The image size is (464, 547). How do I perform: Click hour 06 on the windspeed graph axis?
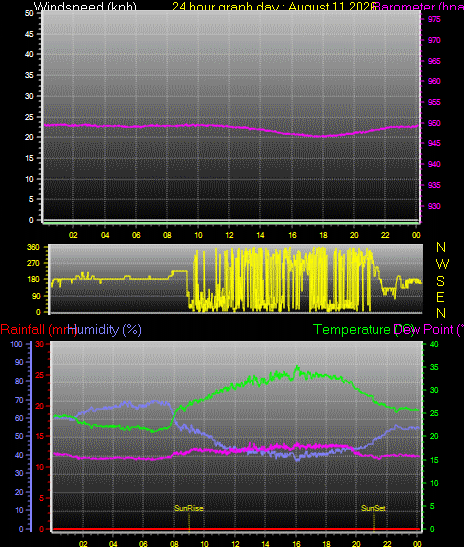pos(136,235)
